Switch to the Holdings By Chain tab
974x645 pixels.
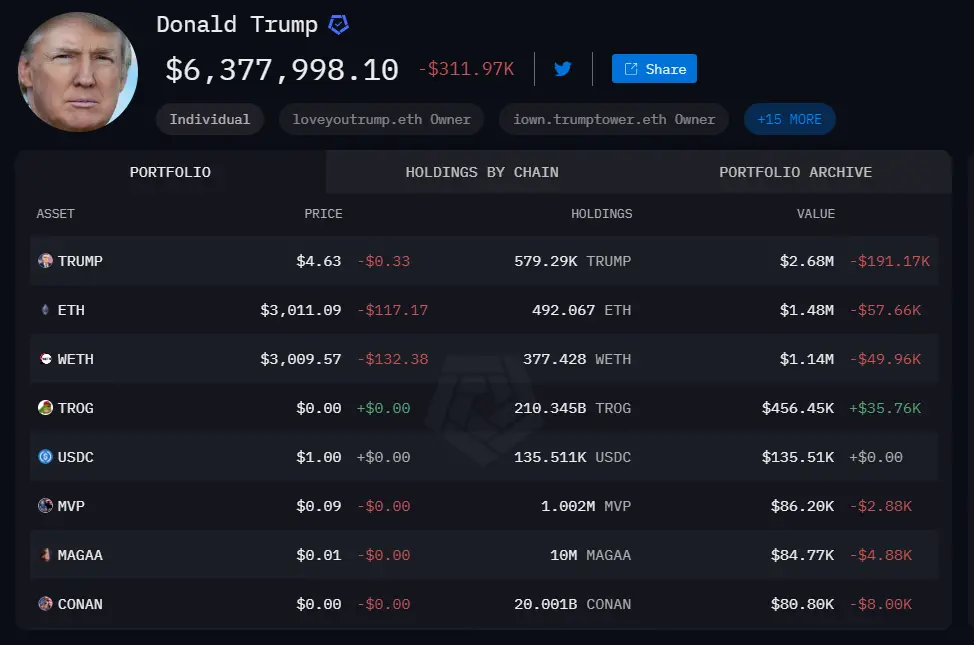pyautogui.click(x=482, y=172)
